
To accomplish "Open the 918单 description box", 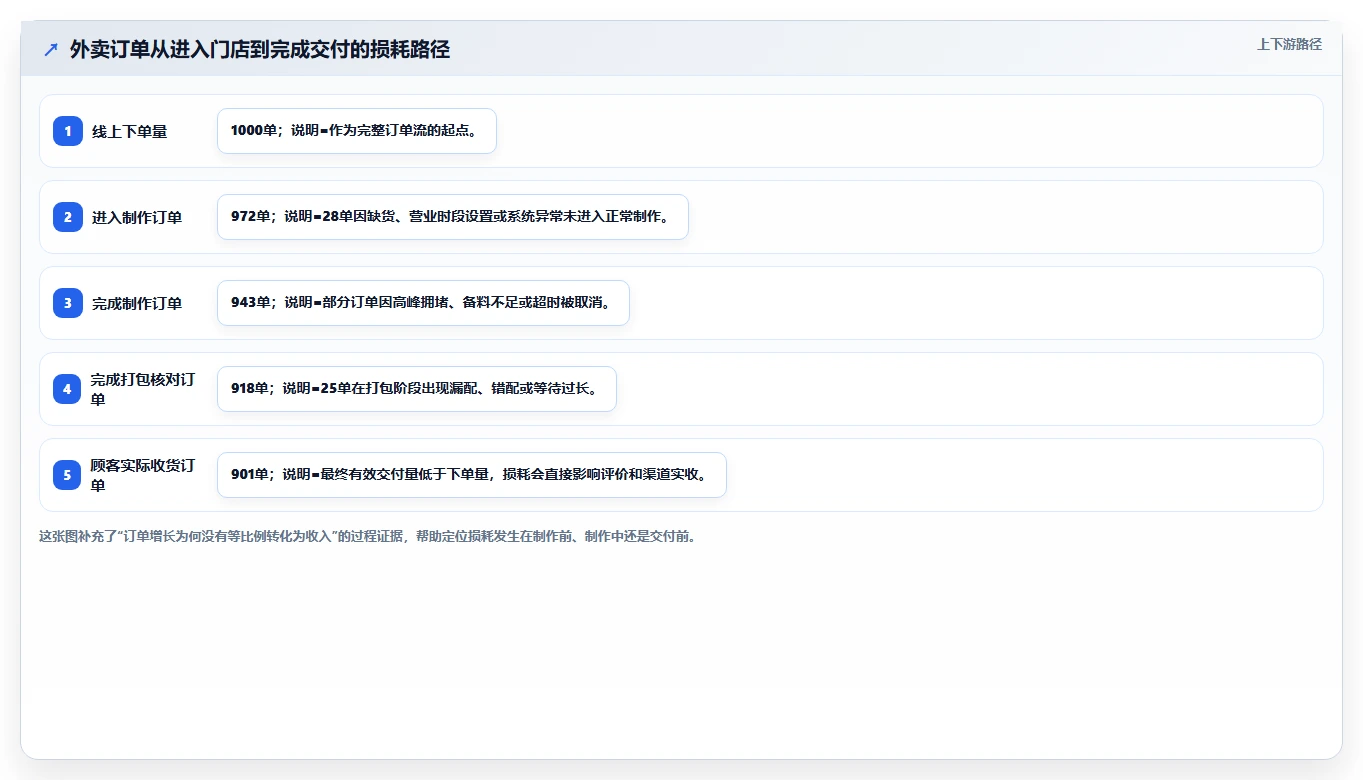I will 417,389.
